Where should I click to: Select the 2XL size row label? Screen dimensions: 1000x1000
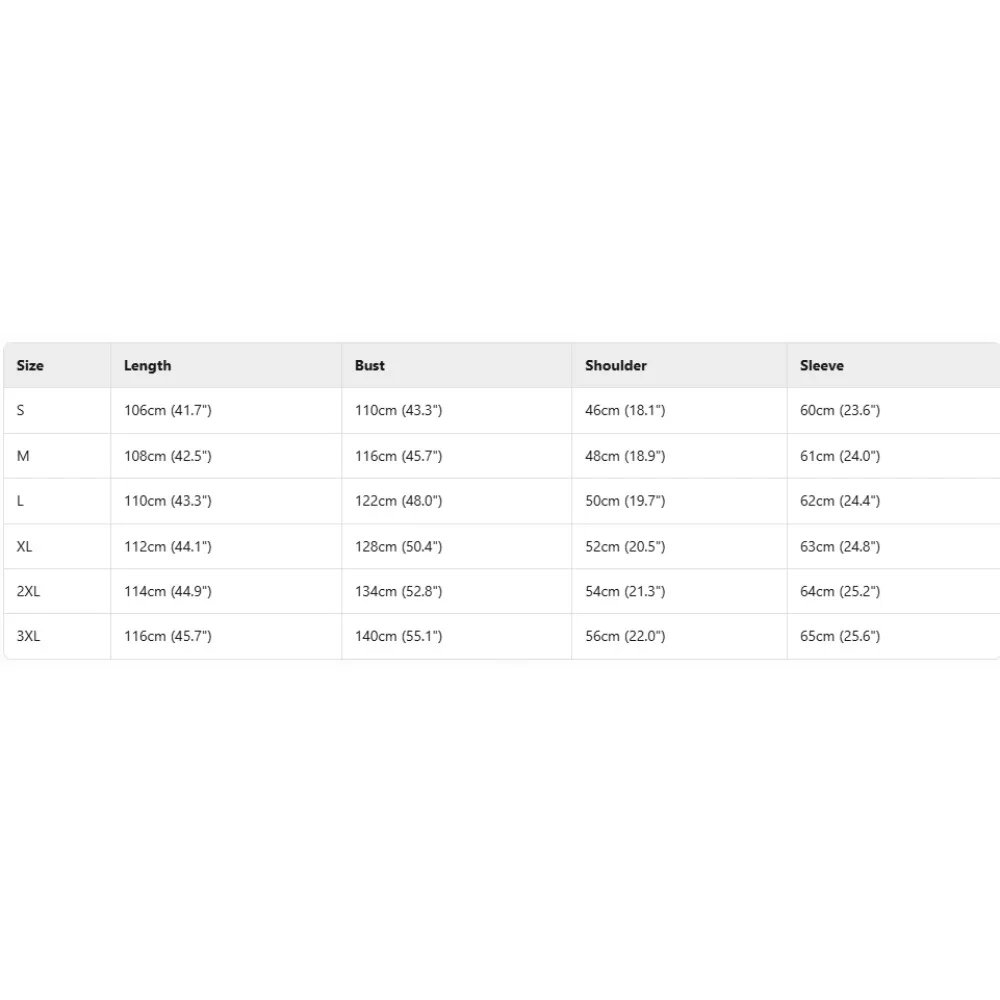(x=28, y=592)
